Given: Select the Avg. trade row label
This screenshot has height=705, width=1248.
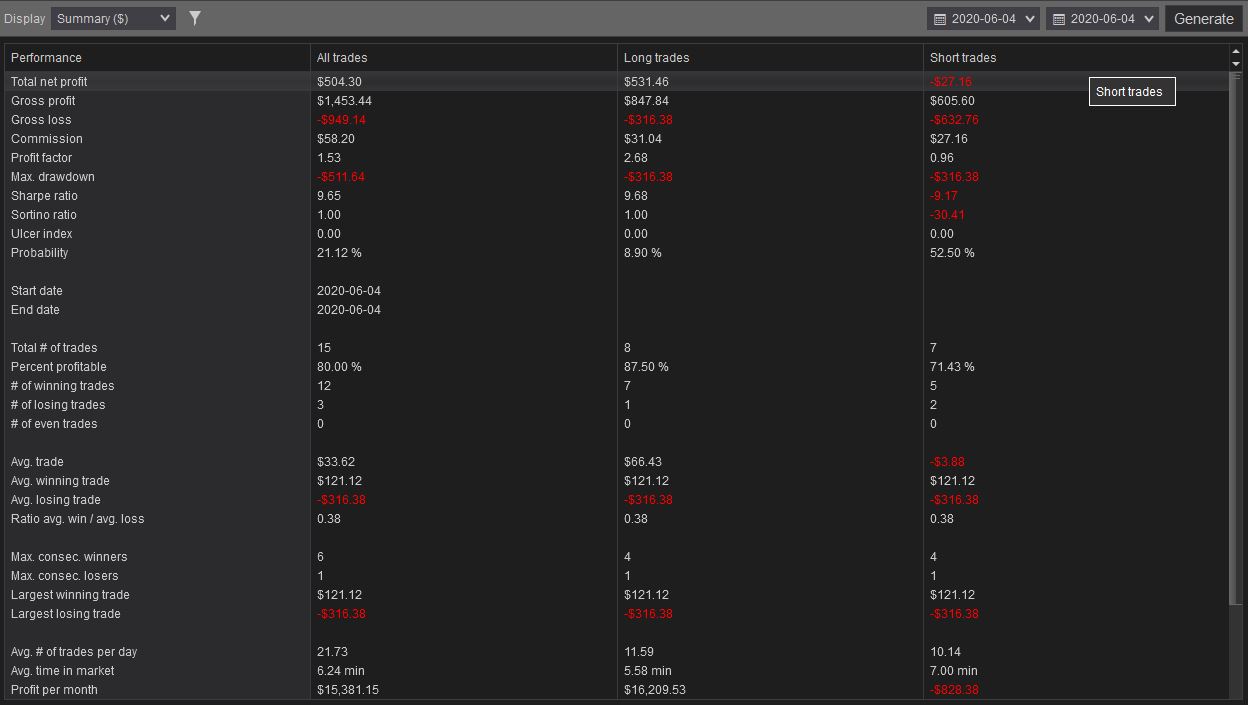Looking at the screenshot, I should coord(37,462).
